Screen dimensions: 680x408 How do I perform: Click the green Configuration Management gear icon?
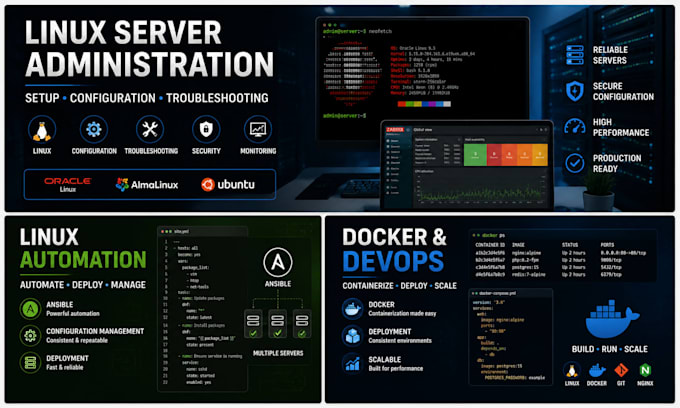[30, 336]
